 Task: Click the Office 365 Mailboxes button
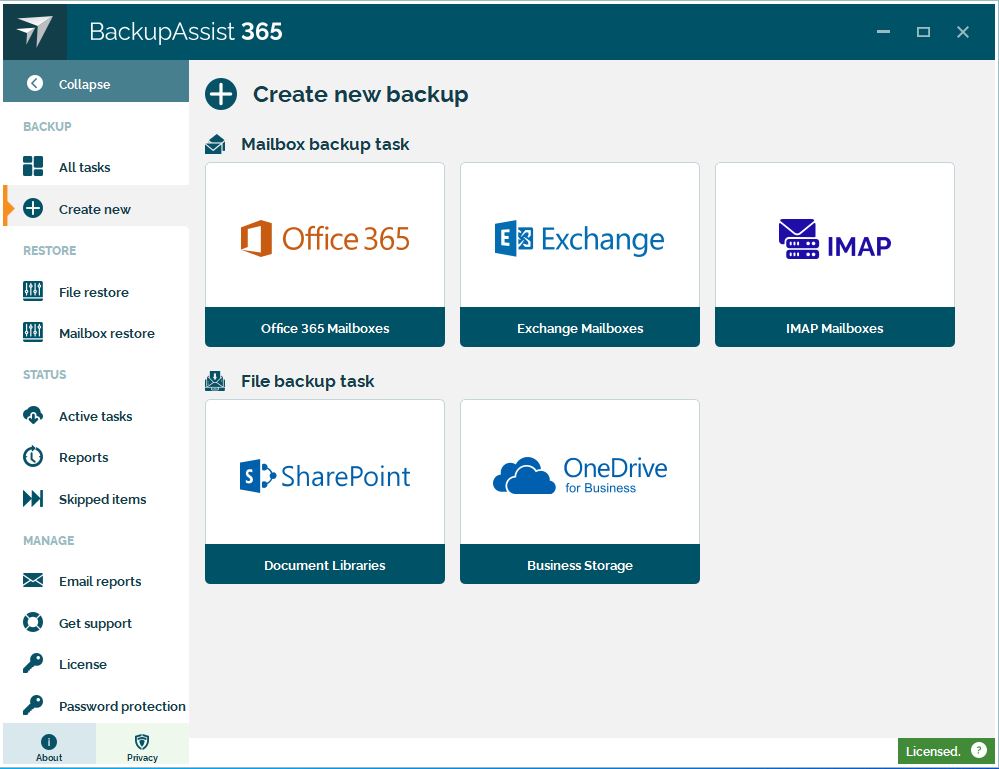[x=325, y=327]
